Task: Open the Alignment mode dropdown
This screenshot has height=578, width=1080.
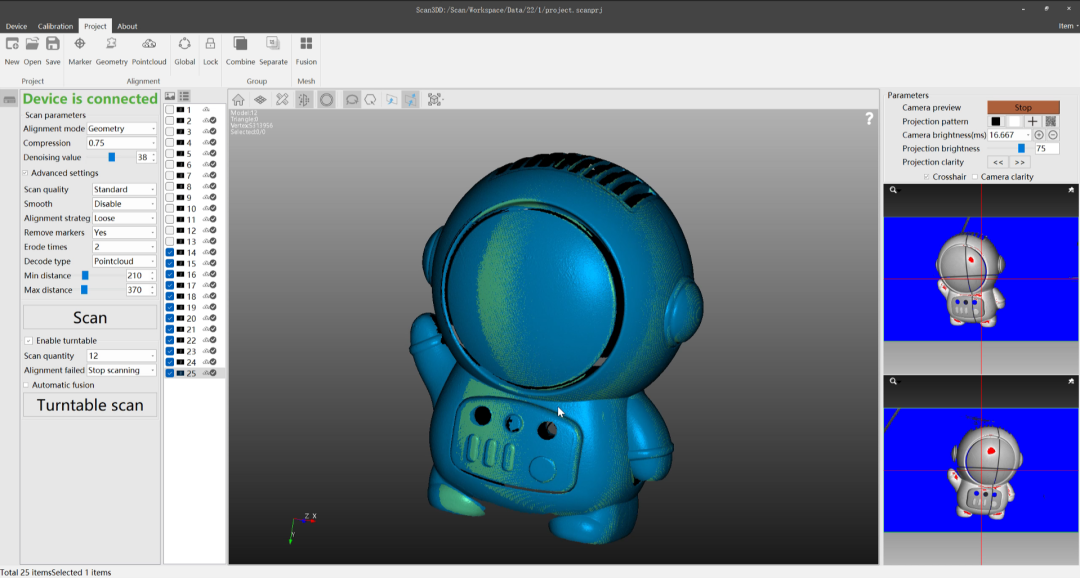Action: point(122,129)
